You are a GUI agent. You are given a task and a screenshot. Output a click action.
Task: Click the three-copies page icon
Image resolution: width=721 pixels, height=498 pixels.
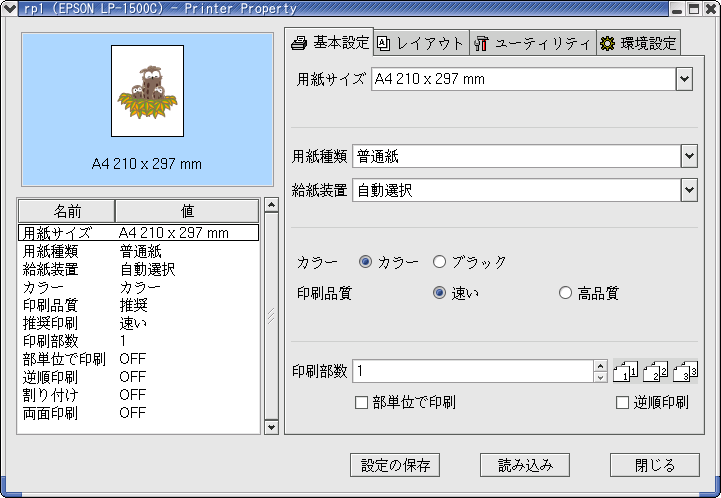[x=685, y=372]
